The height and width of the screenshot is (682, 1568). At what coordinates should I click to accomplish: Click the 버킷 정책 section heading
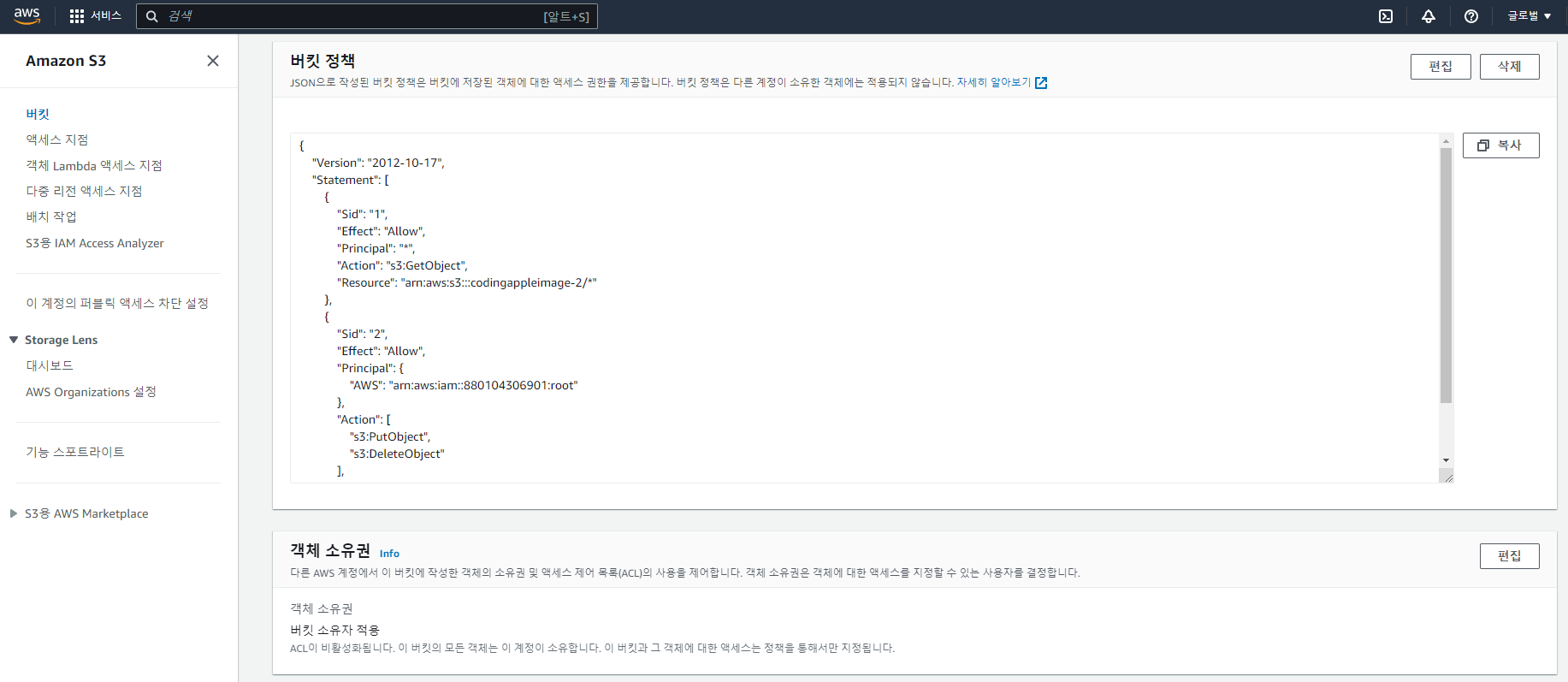pos(322,61)
